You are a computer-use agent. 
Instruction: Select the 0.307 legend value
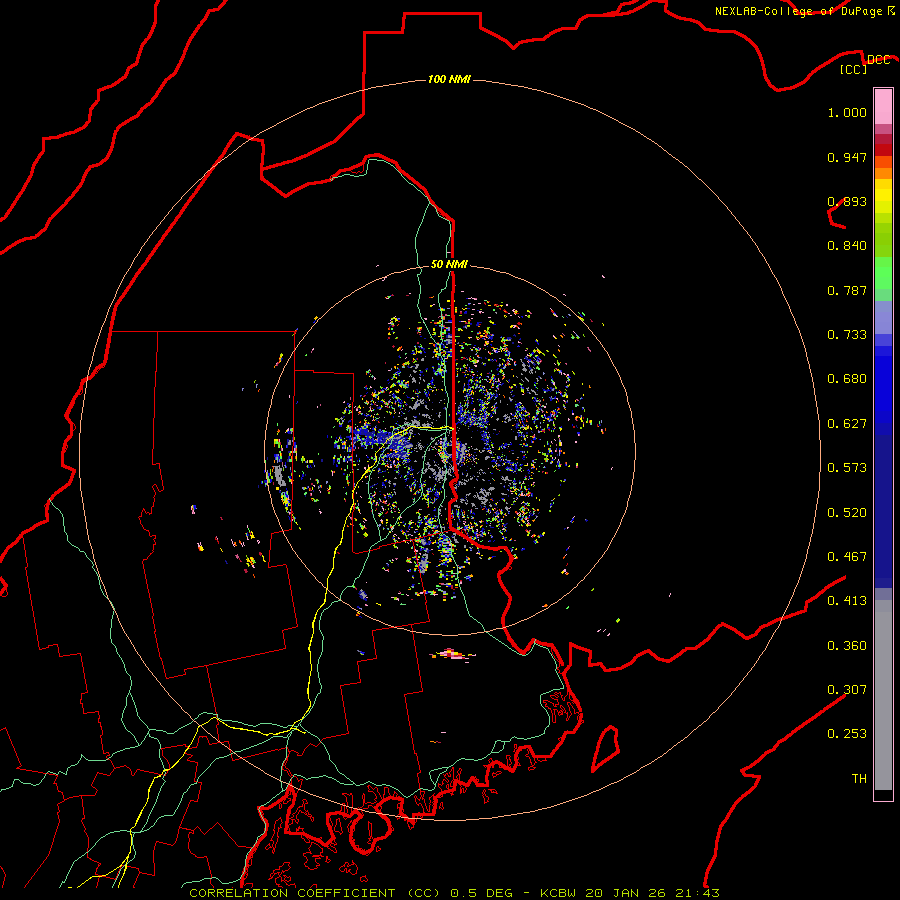point(847,690)
